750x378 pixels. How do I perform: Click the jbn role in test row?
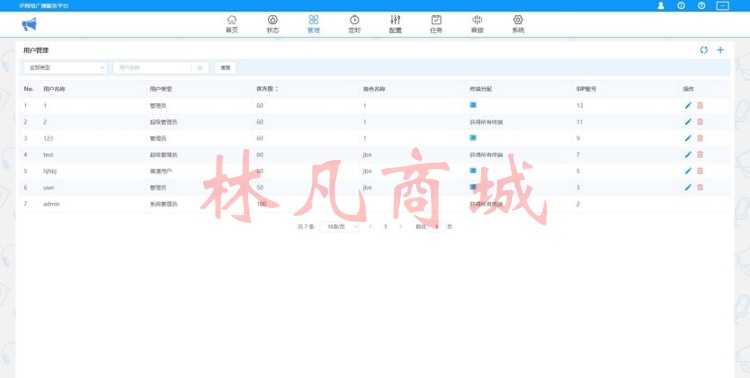pyautogui.click(x=367, y=155)
